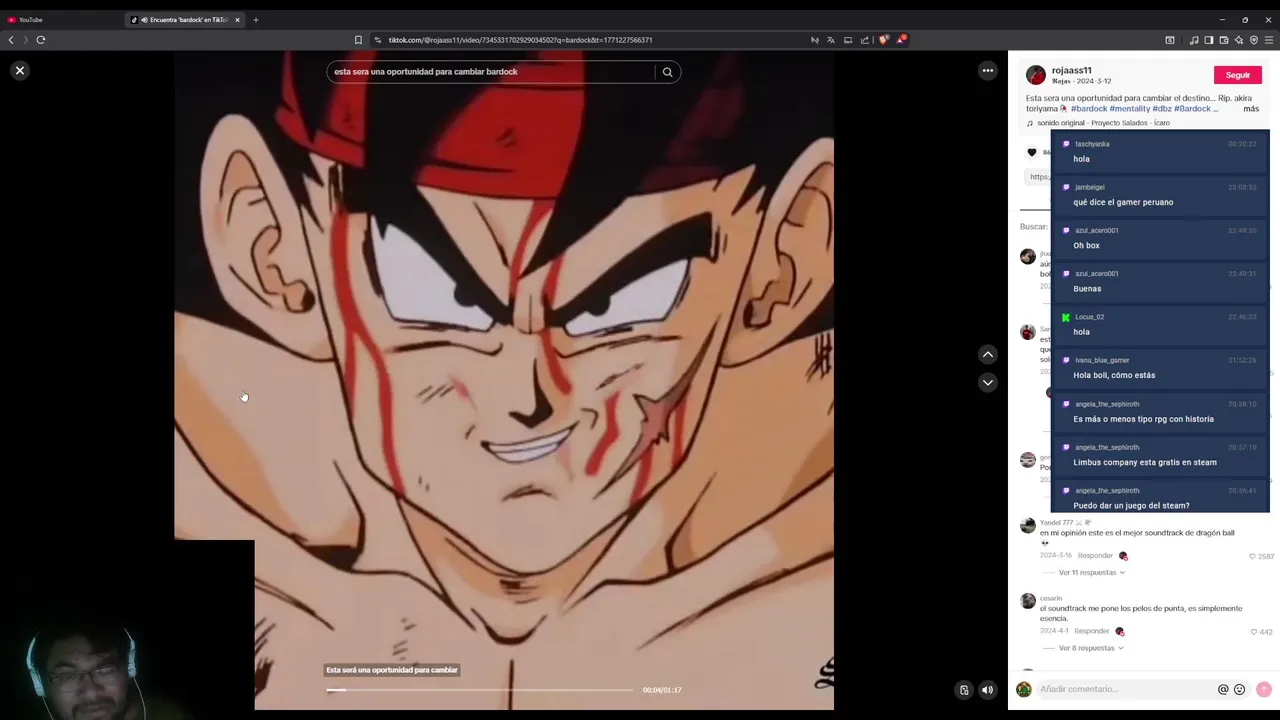Image resolution: width=1280 pixels, height=720 pixels.
Task: Open the #mentality hashtag link
Action: (1130, 108)
